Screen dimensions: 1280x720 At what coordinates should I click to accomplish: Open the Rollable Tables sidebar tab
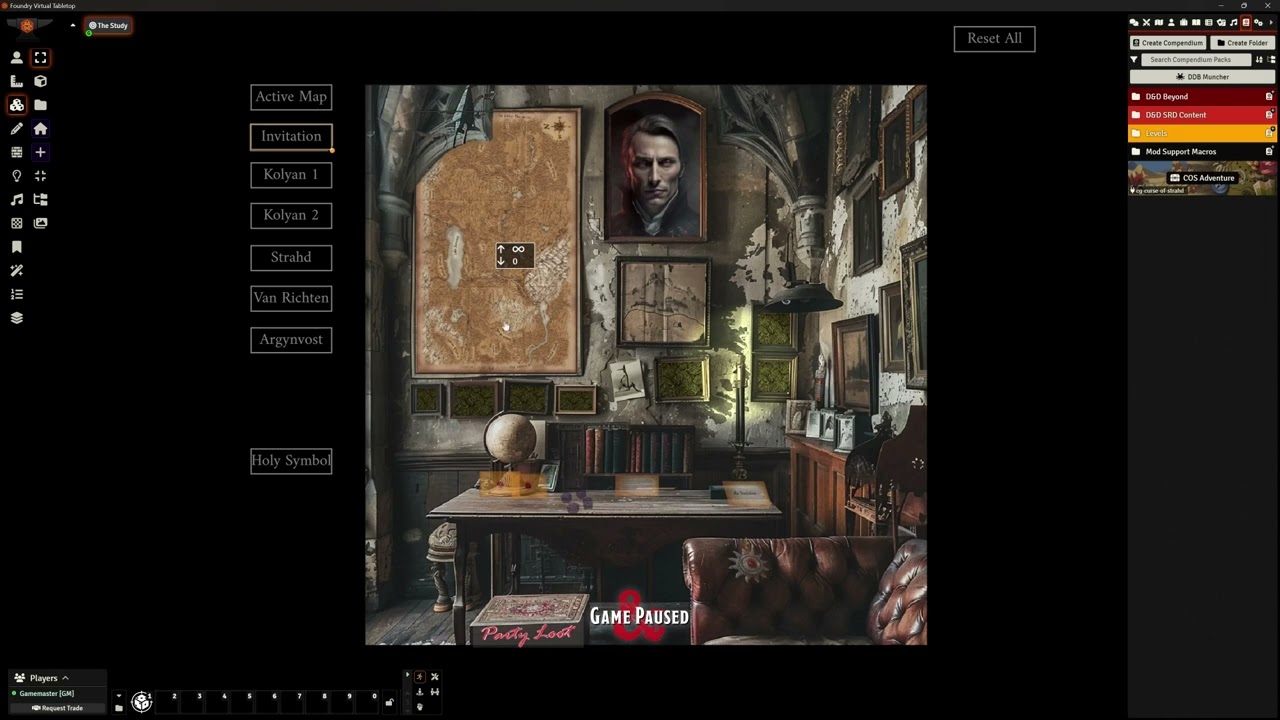point(1209,23)
